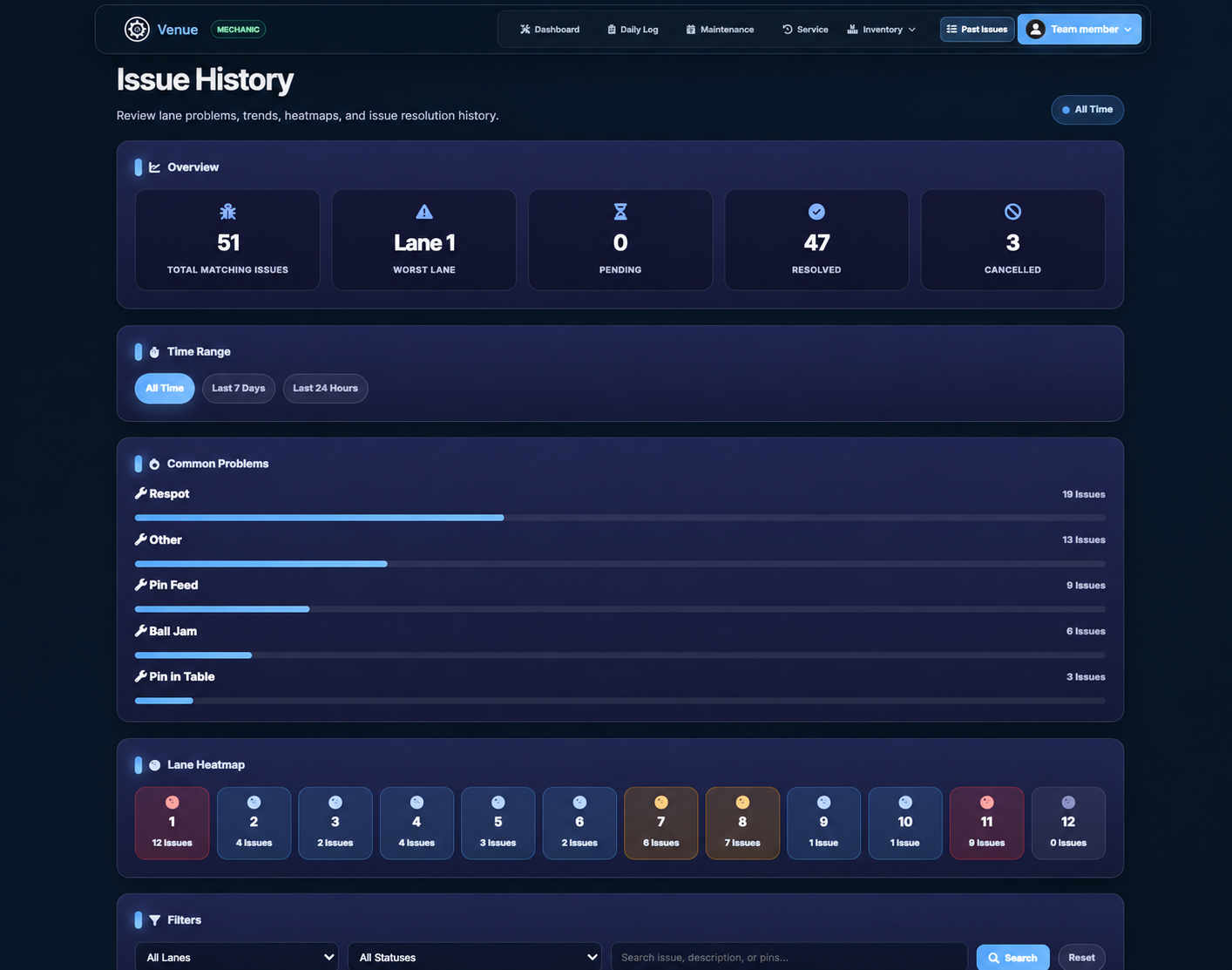This screenshot has width=1232, height=970.
Task: Click the cancelled circle-slash icon
Action: [1012, 212]
